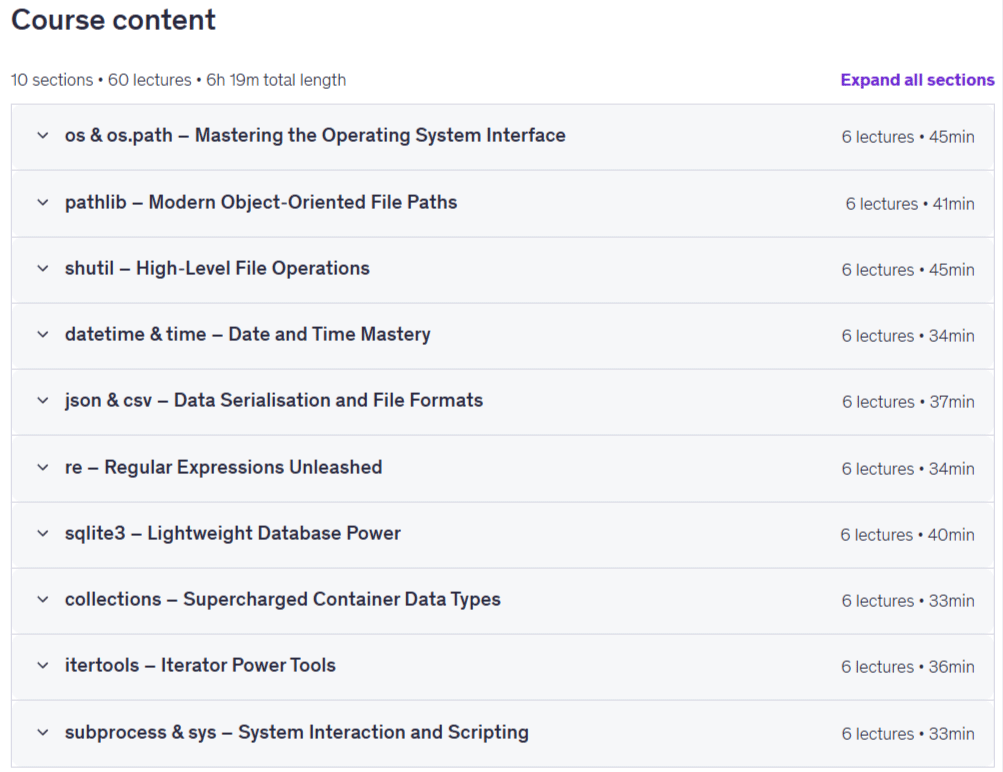Click '6 lectures • 45min' in os.path row
Viewport: 1003px width, 772px height.
(x=908, y=137)
